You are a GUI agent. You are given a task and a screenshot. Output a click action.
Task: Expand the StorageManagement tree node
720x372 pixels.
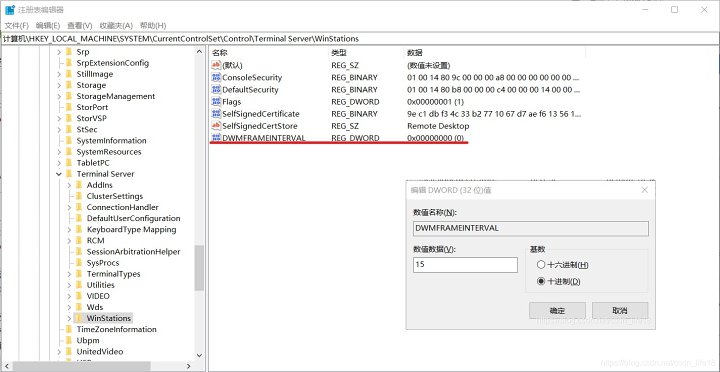(59, 96)
